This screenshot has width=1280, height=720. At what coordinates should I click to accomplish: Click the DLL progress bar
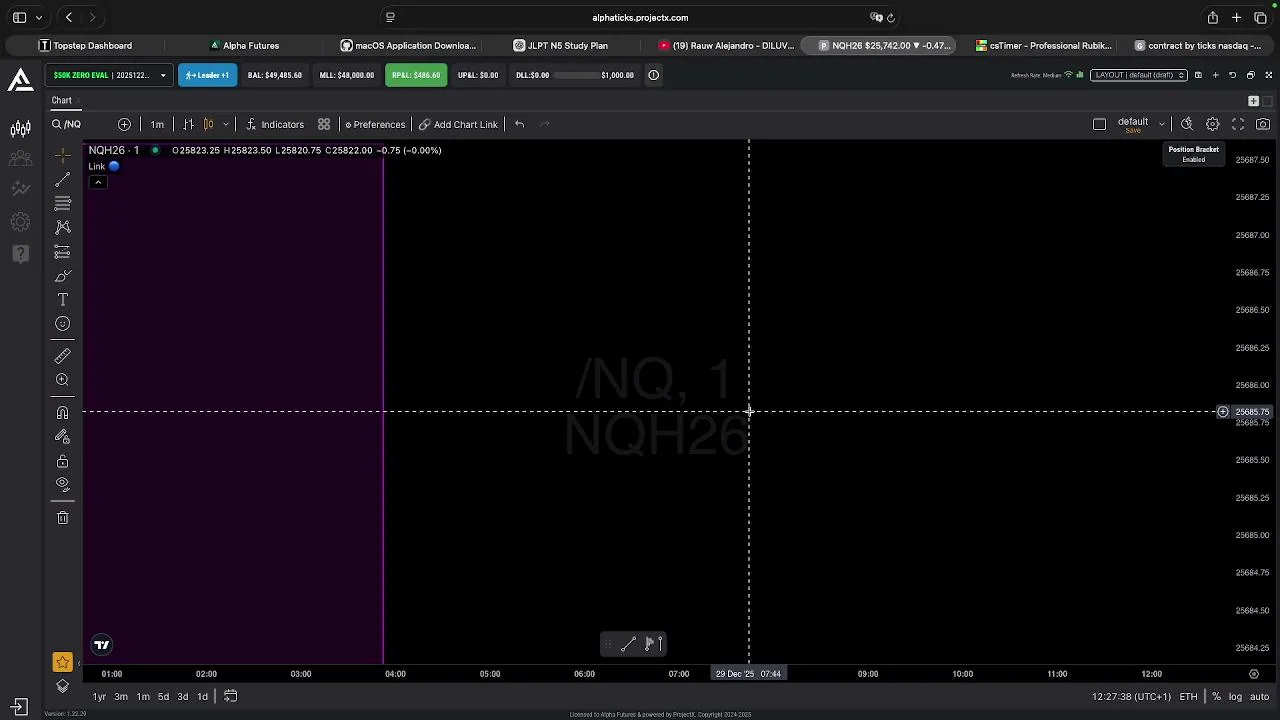575,75
